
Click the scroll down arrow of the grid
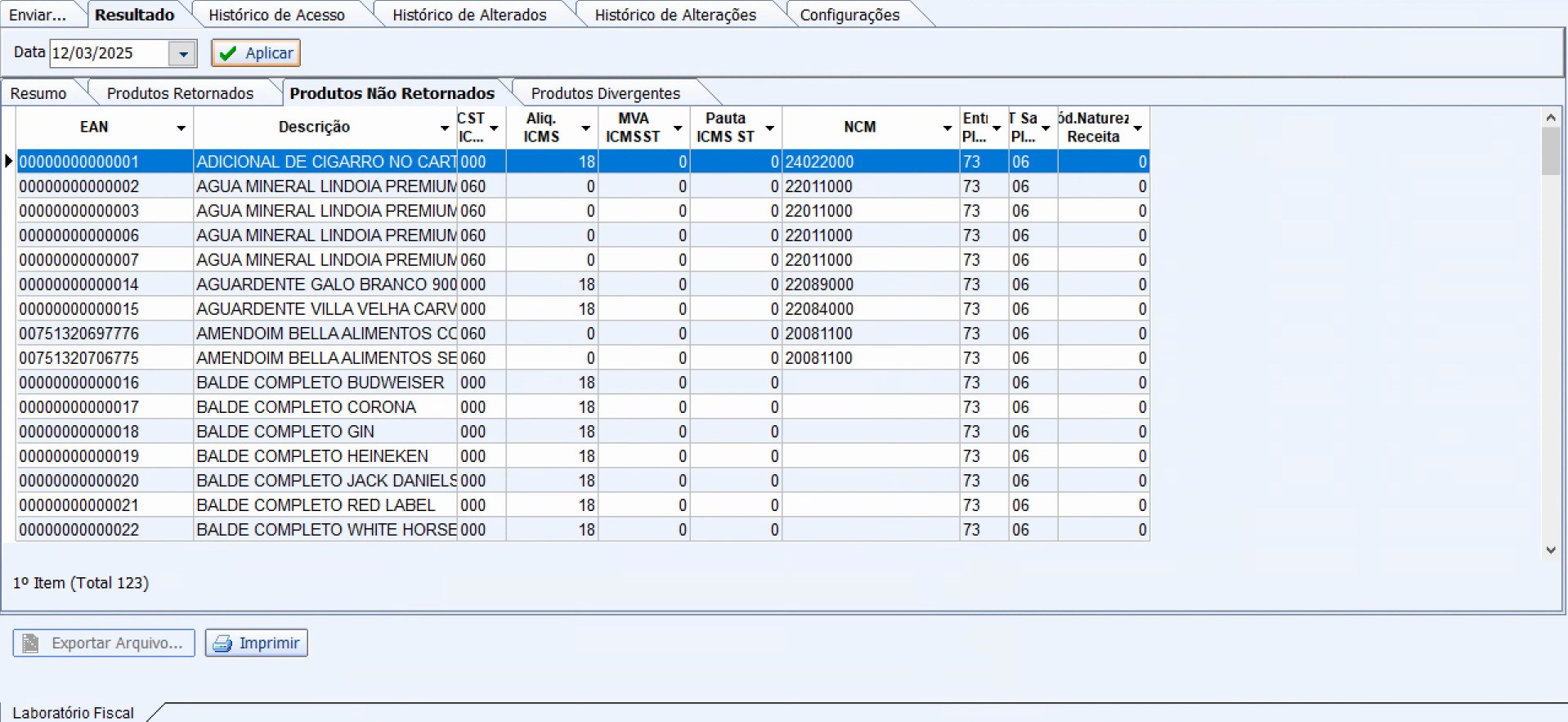1550,550
